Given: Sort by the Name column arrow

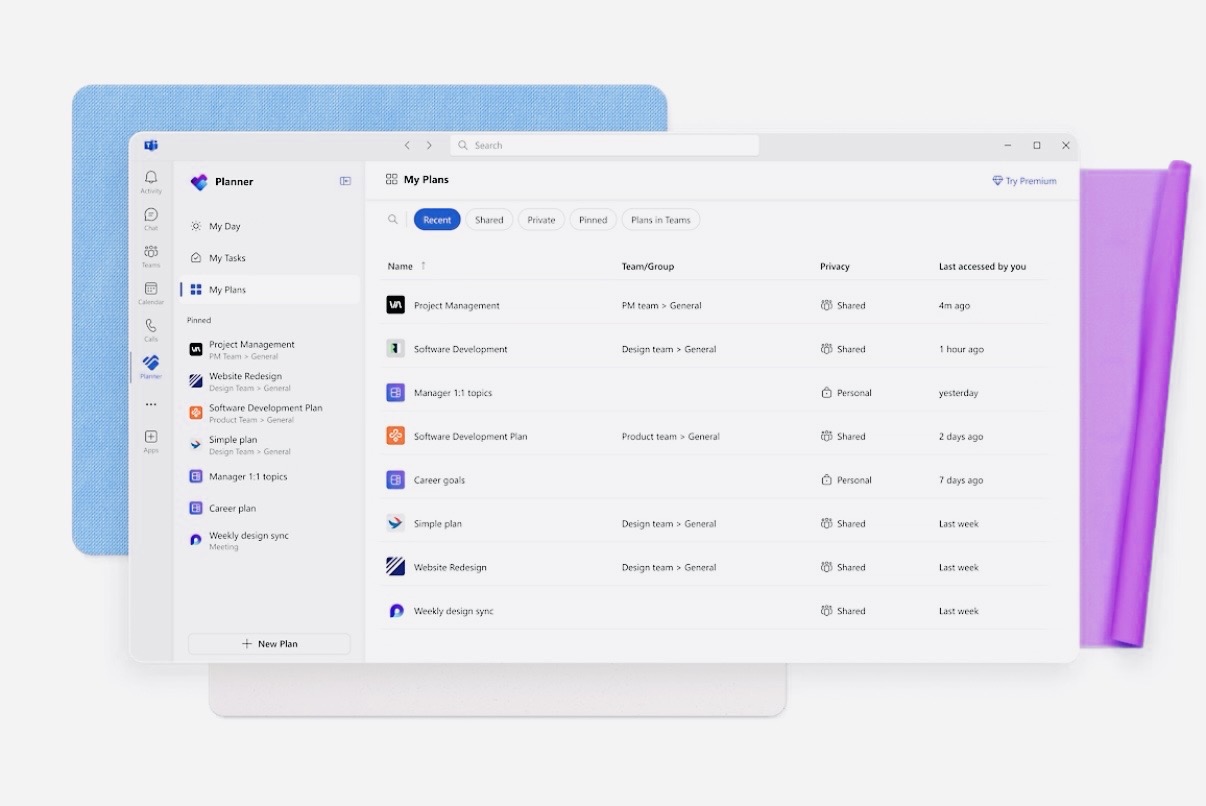Looking at the screenshot, I should (423, 266).
